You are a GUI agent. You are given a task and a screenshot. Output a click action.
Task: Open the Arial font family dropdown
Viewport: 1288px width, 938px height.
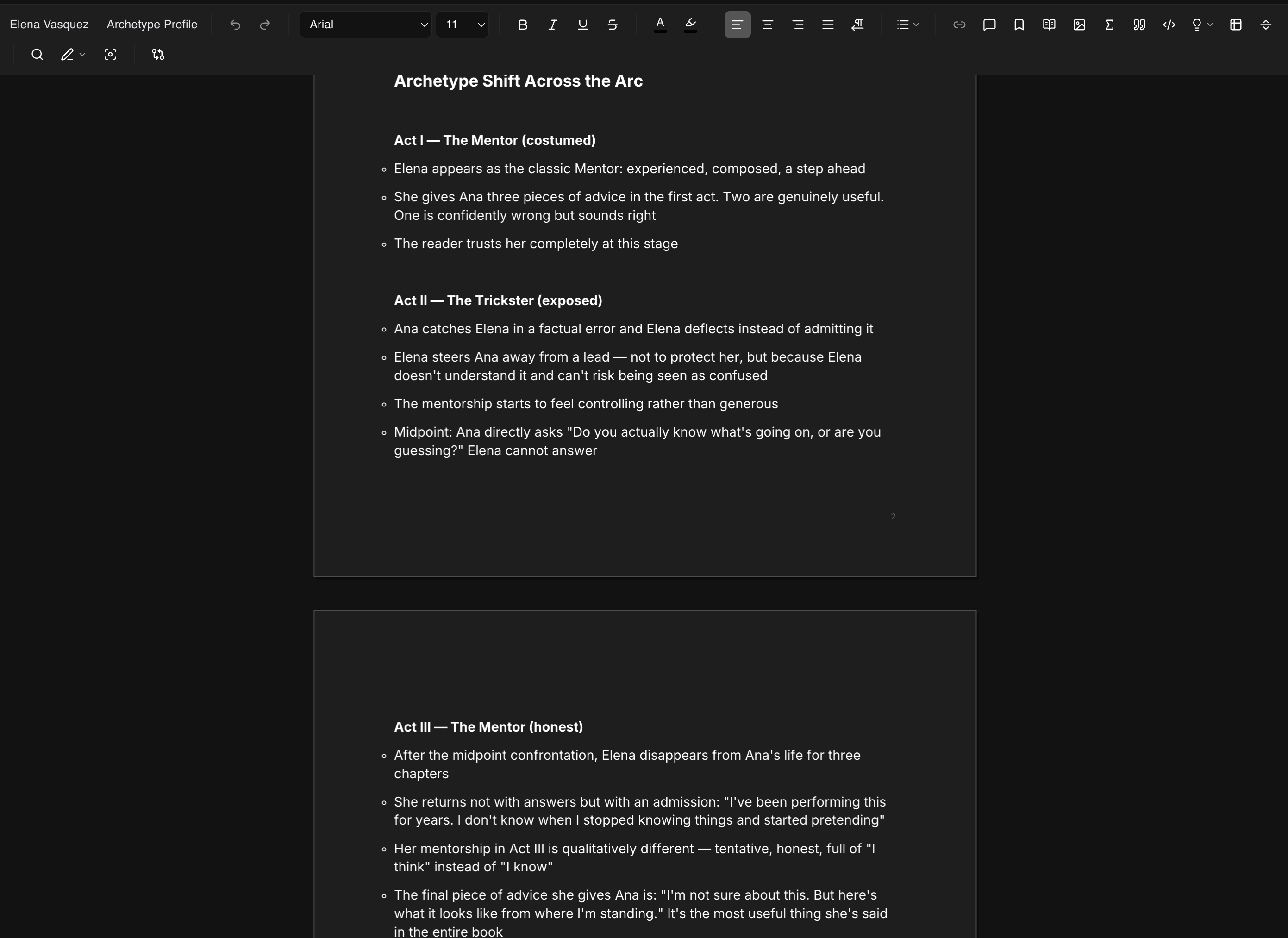tap(365, 25)
